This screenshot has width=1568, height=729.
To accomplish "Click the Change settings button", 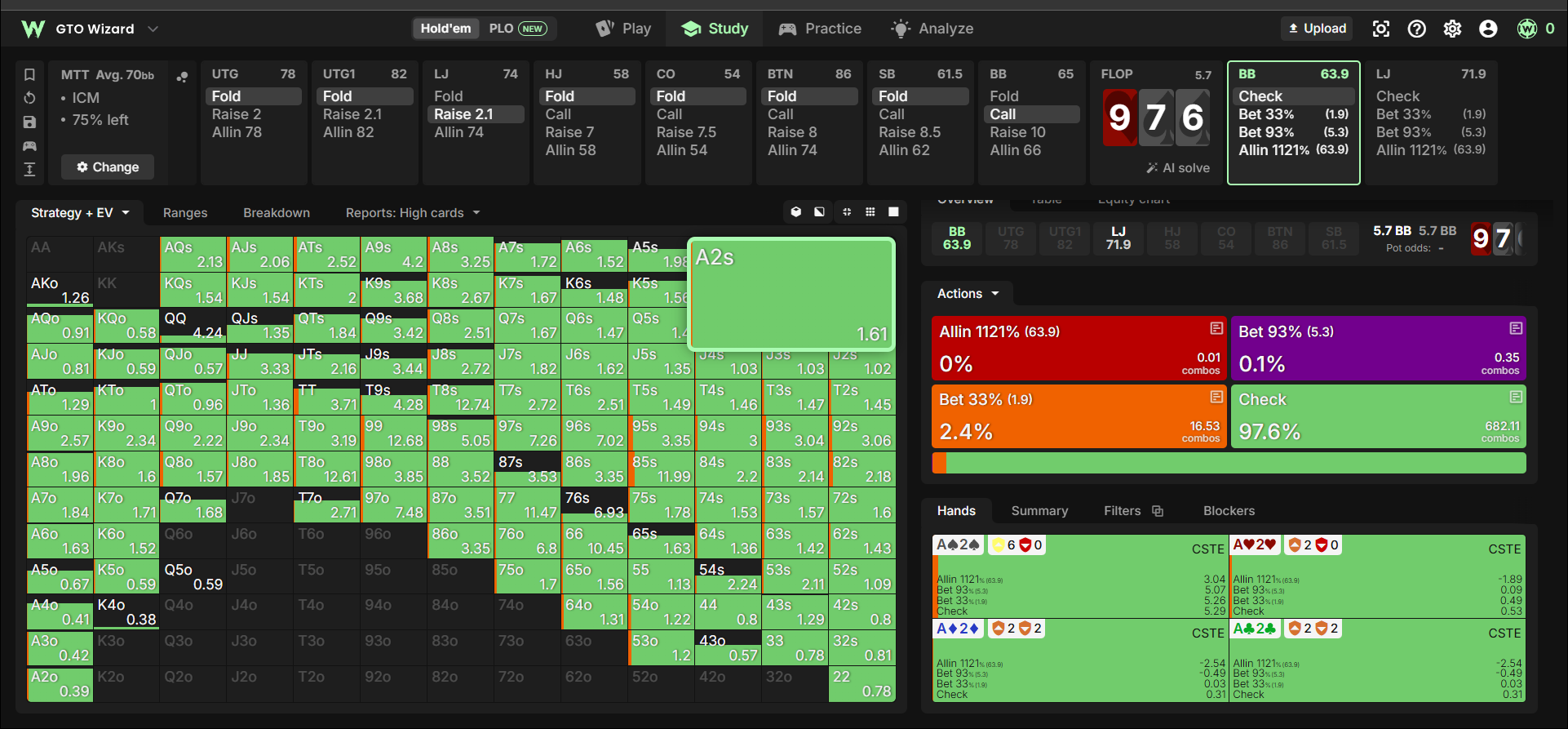I will [x=108, y=167].
